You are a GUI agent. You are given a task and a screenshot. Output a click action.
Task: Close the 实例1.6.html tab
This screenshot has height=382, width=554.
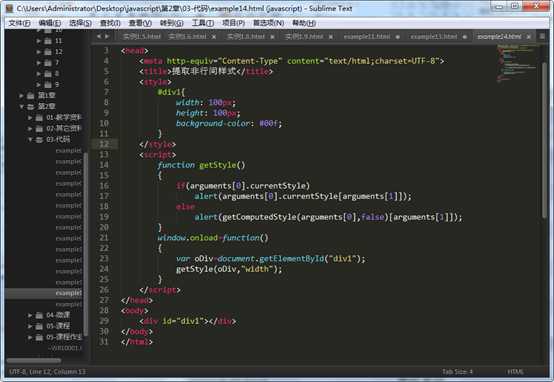[x=214, y=37]
